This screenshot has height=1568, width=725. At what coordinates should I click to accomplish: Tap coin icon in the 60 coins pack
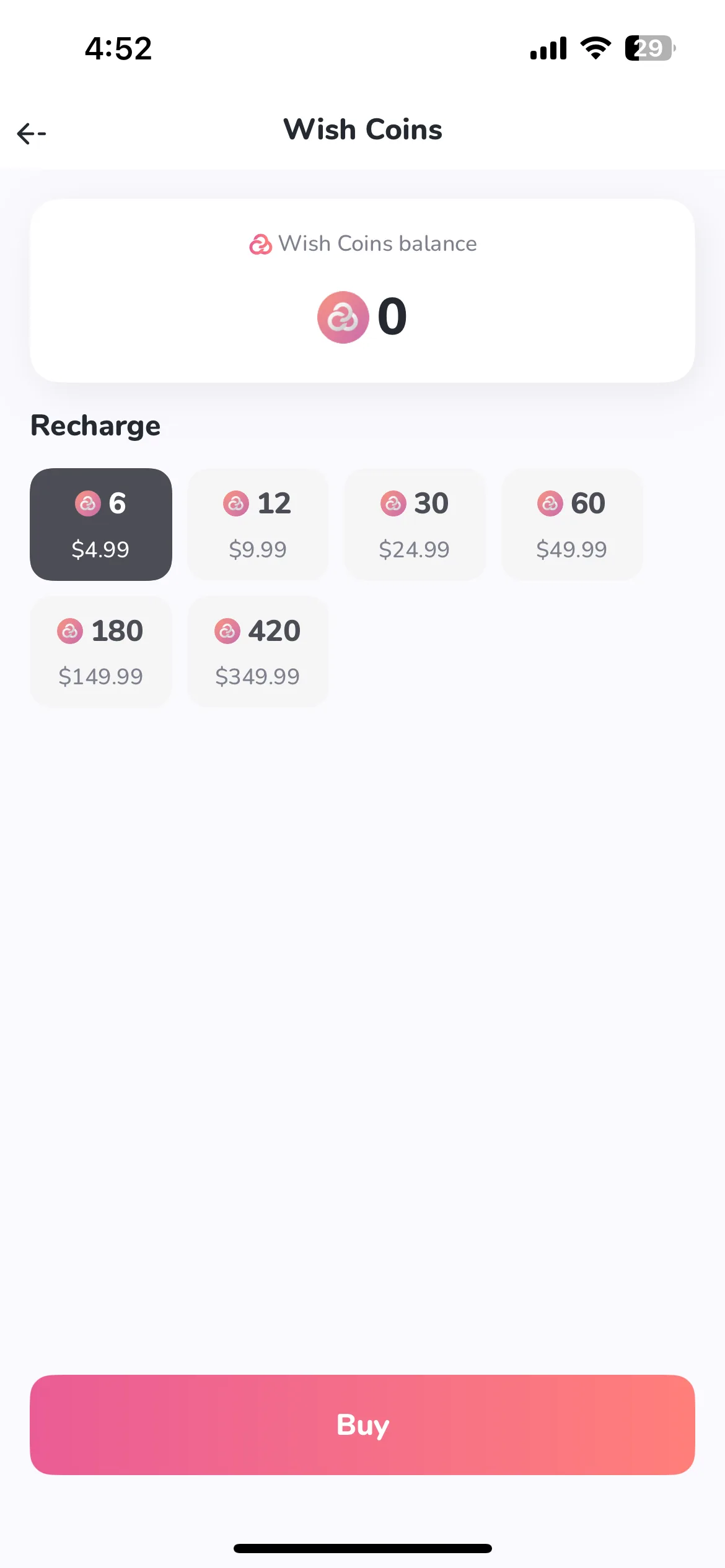pos(550,503)
